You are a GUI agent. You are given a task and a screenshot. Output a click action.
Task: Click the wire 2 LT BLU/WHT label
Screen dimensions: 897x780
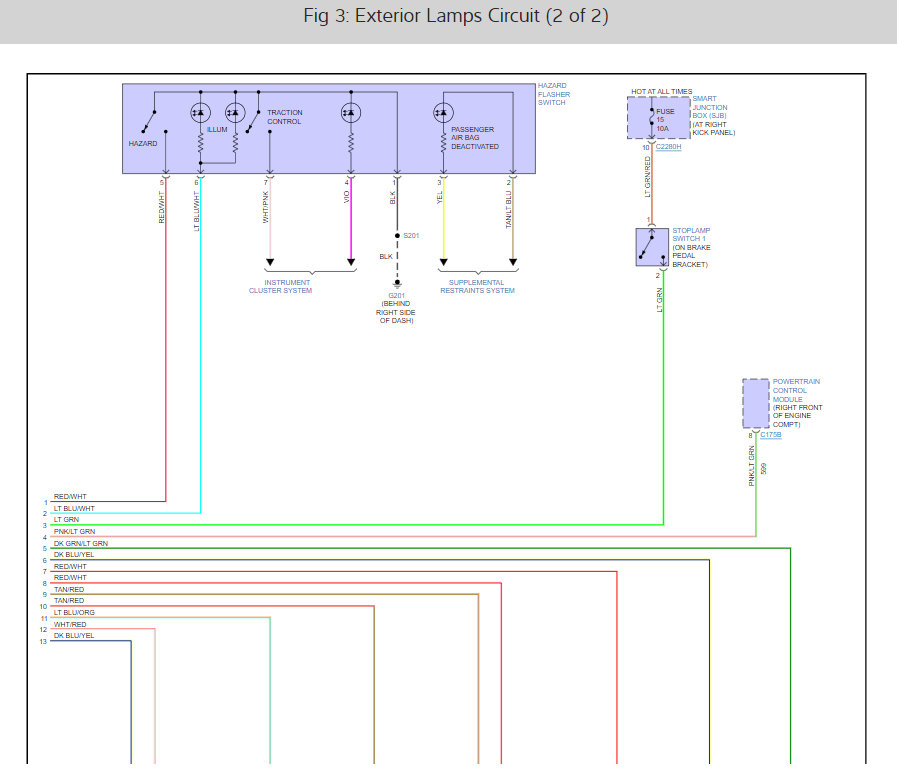click(x=74, y=509)
